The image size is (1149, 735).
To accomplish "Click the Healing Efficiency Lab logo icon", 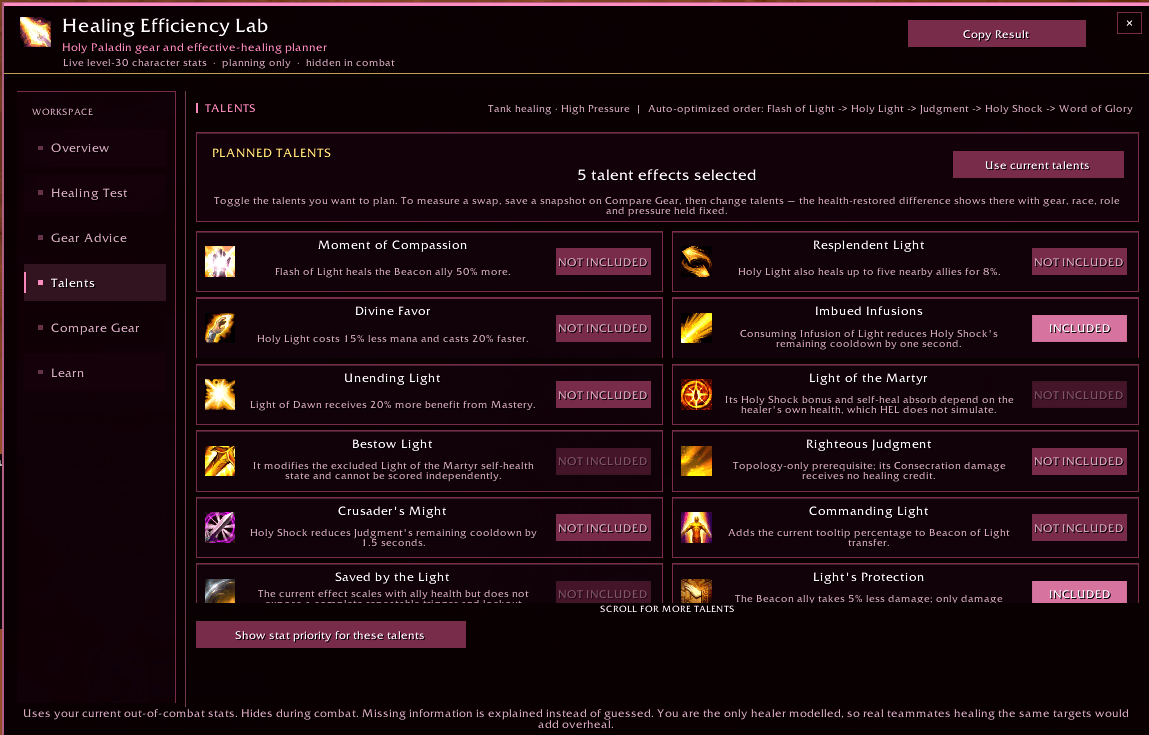I will 35,32.
